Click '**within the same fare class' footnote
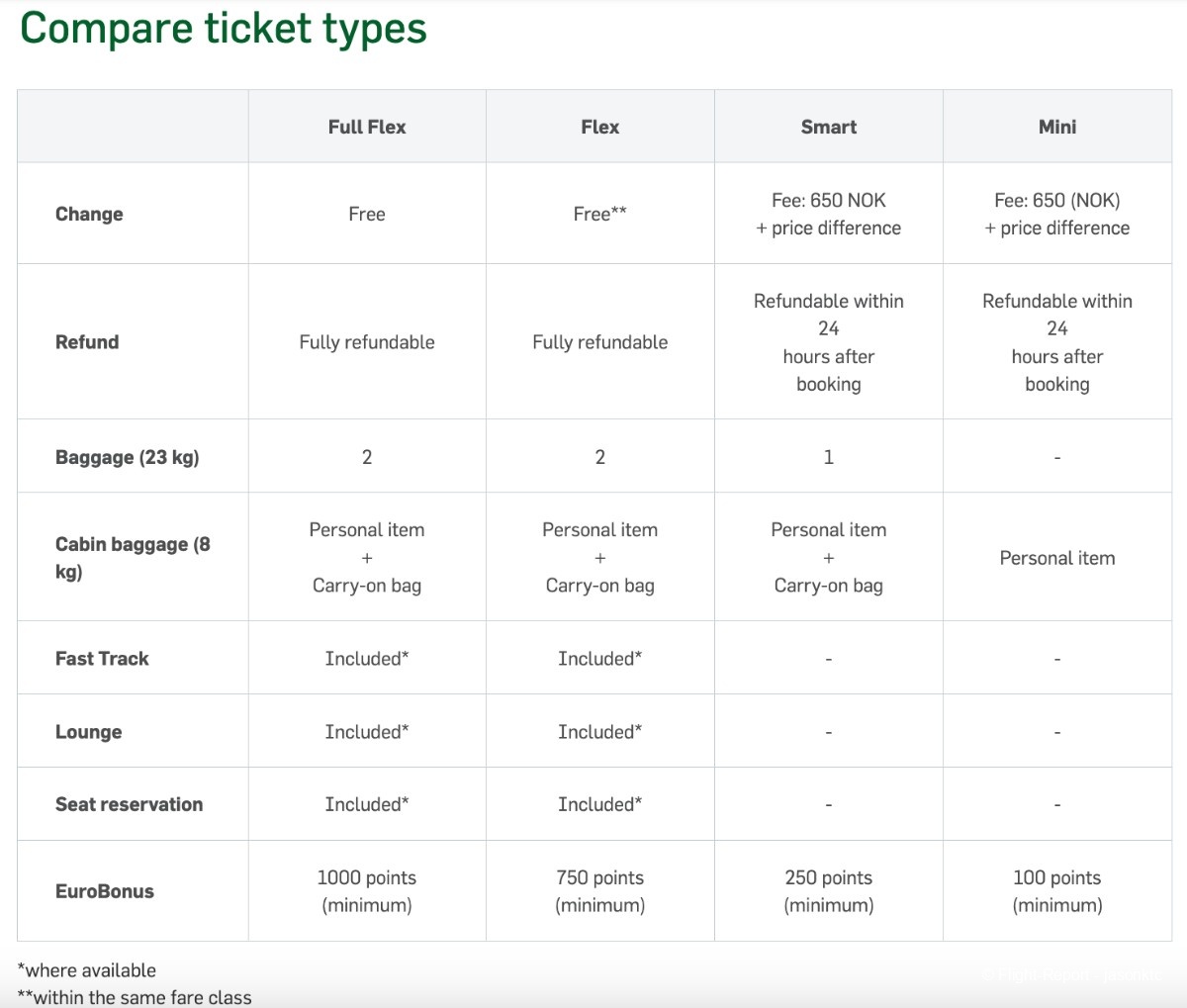The height and width of the screenshot is (1008, 1187). pos(135,997)
